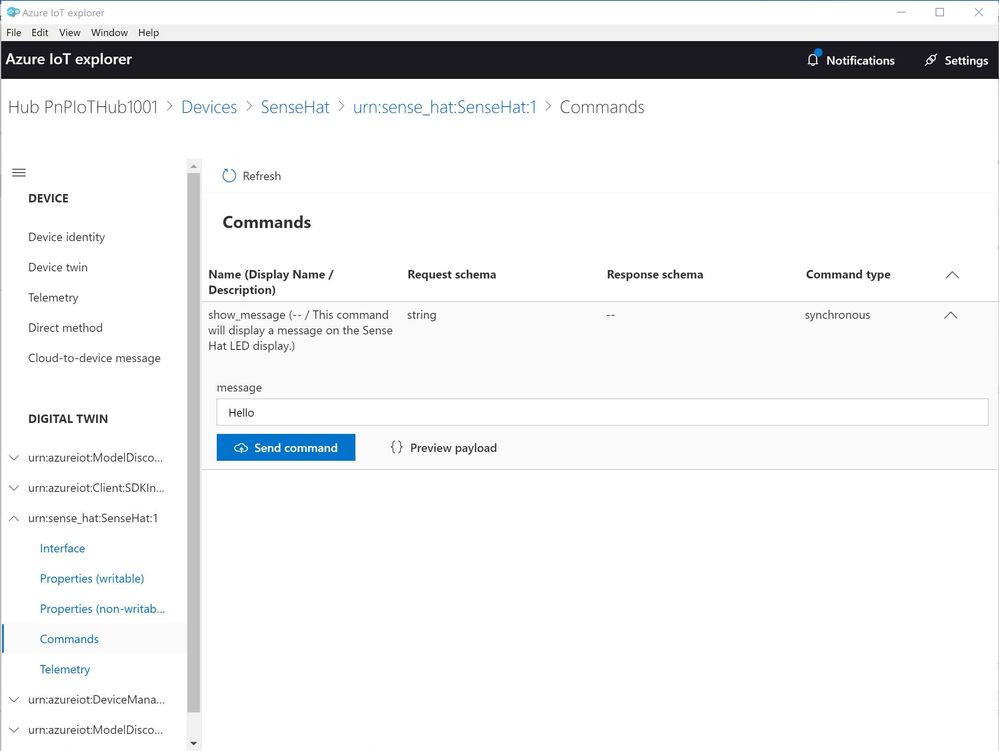Open the Edit menu
The image size is (999, 751).
pyautogui.click(x=40, y=32)
